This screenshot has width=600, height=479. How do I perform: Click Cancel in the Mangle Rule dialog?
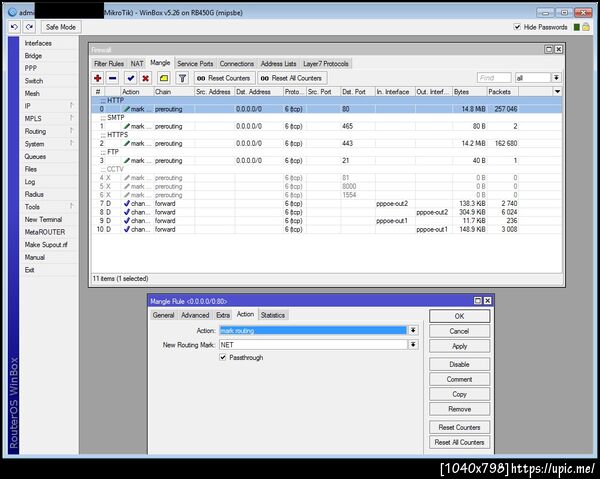pyautogui.click(x=459, y=331)
